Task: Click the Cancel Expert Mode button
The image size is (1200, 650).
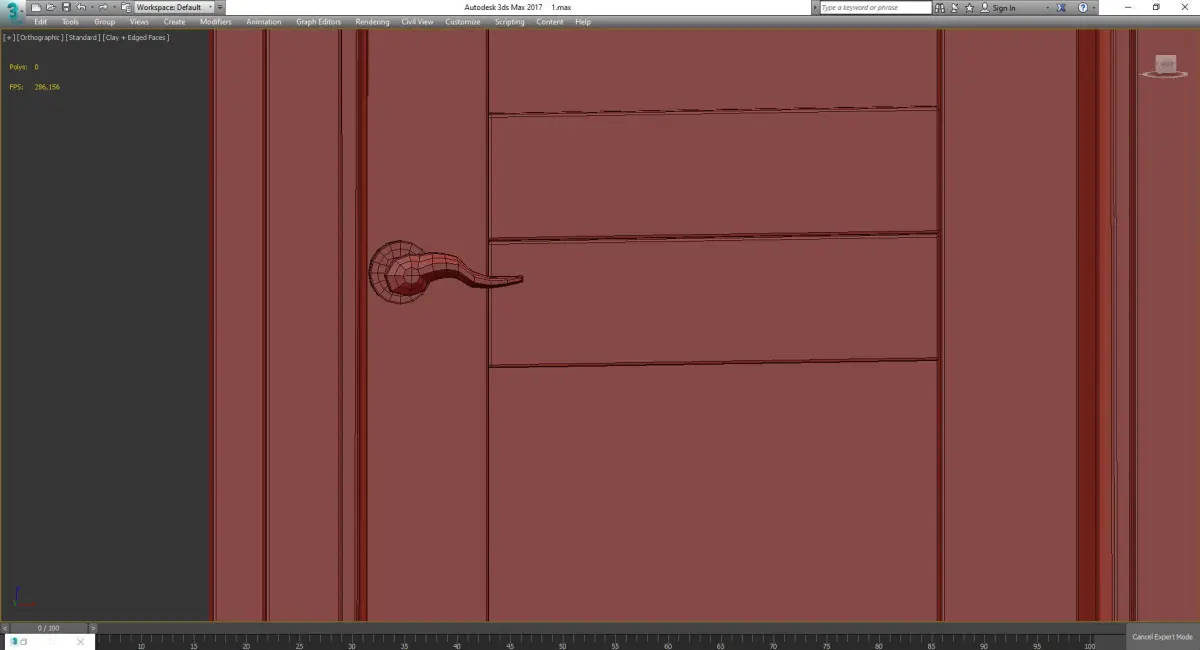Action: (x=1162, y=637)
